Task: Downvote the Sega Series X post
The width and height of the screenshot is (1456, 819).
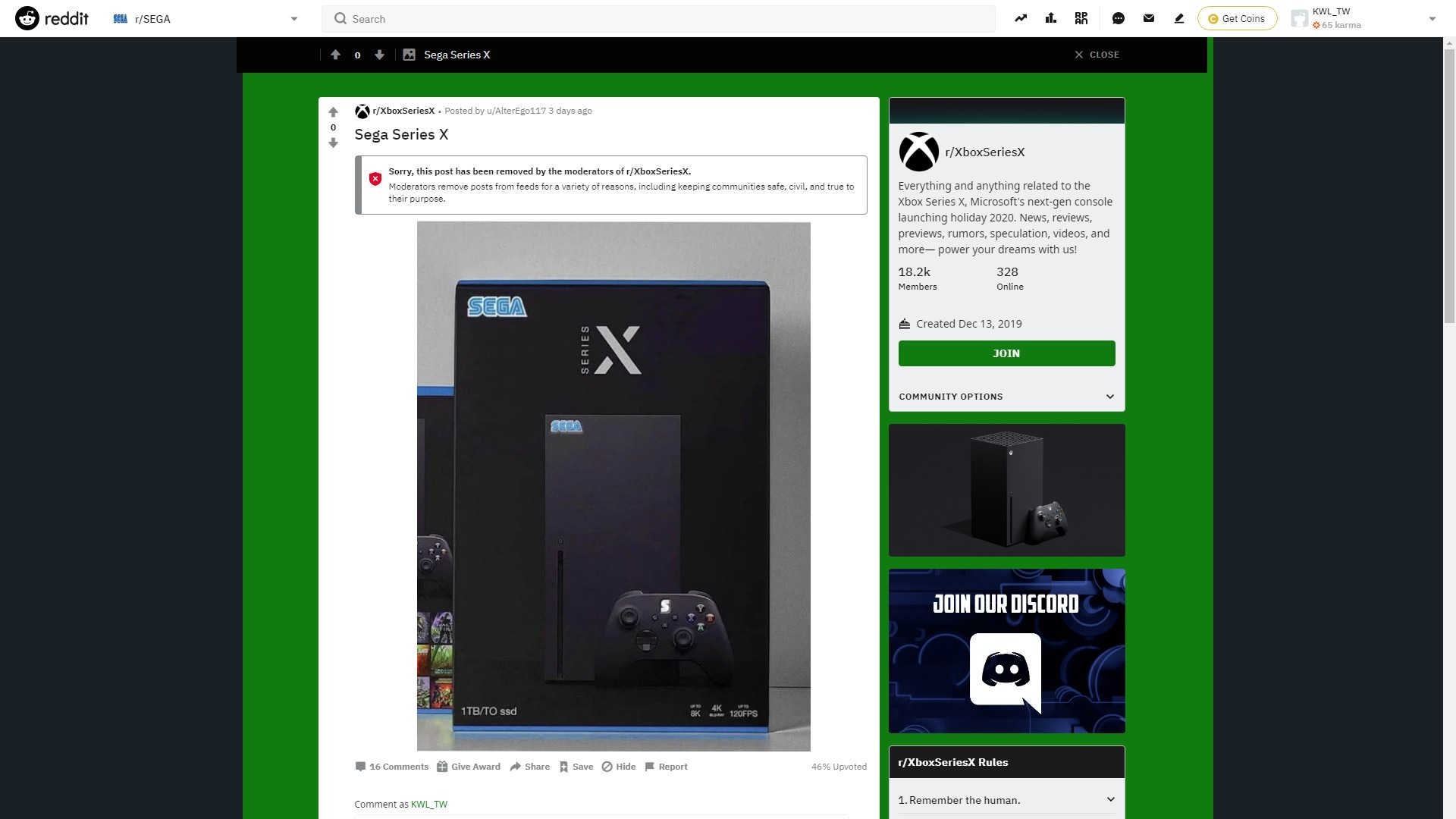Action: tap(333, 143)
